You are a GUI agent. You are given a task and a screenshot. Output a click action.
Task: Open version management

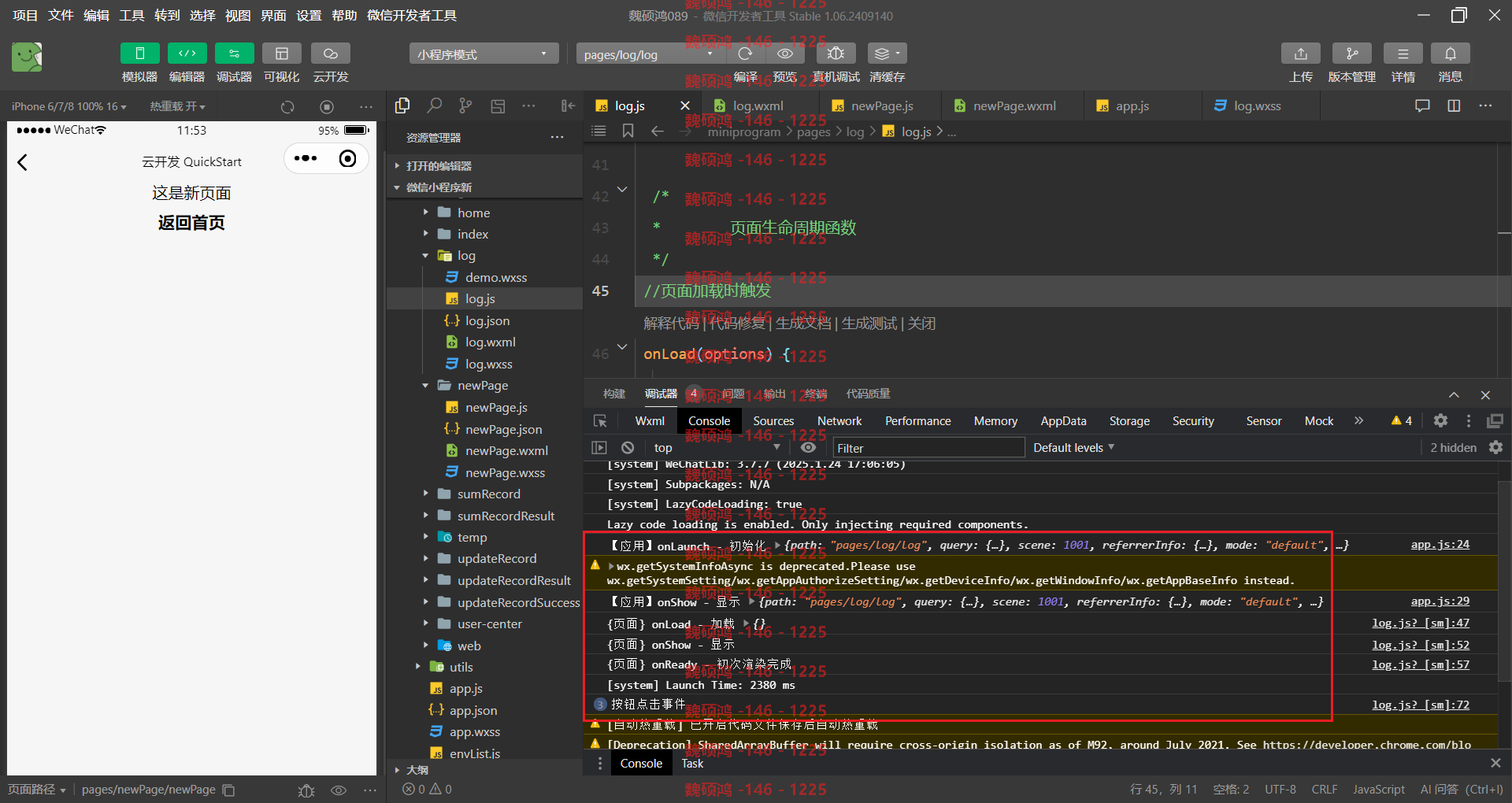point(1351,54)
